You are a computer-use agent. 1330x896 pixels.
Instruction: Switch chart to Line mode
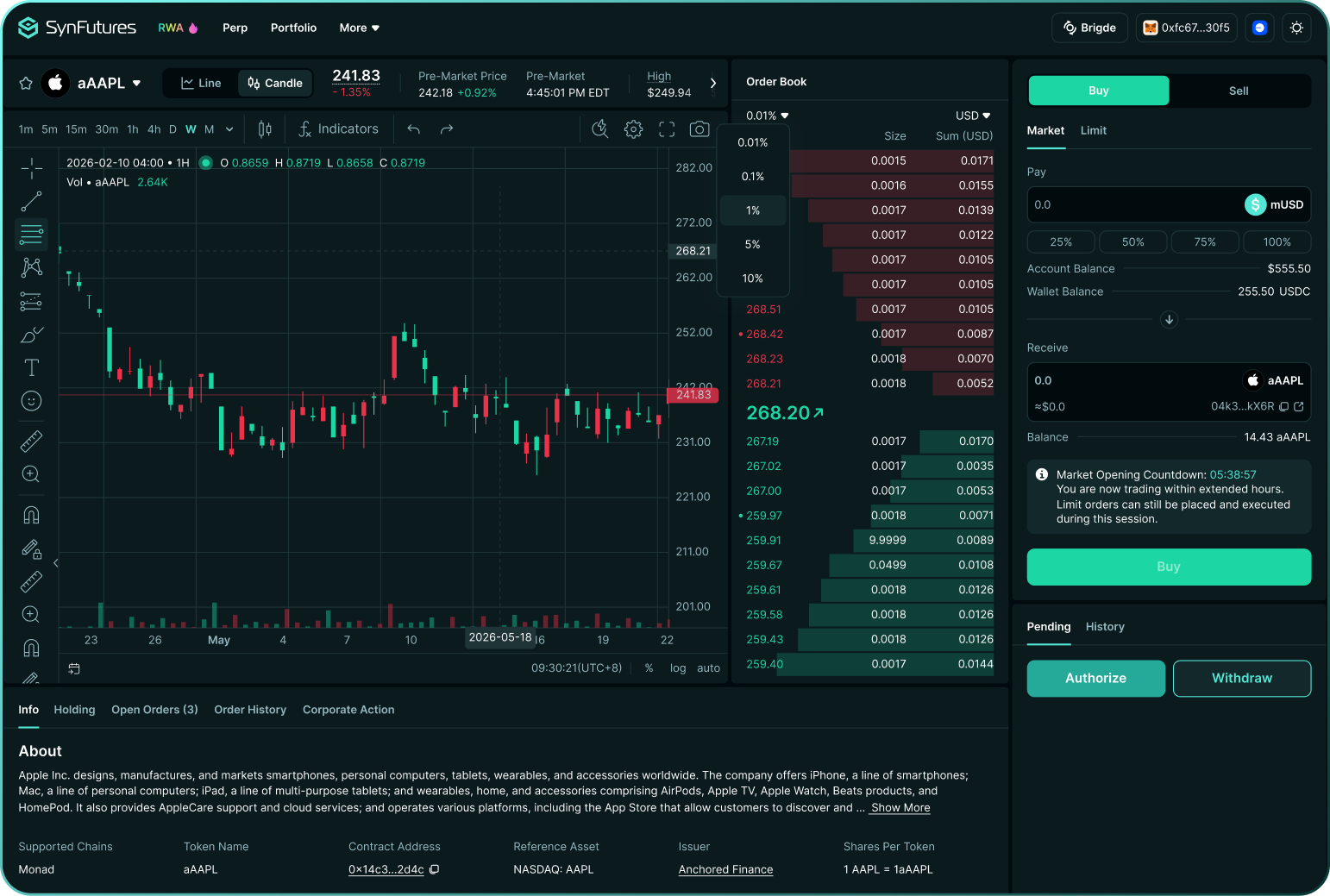point(201,83)
